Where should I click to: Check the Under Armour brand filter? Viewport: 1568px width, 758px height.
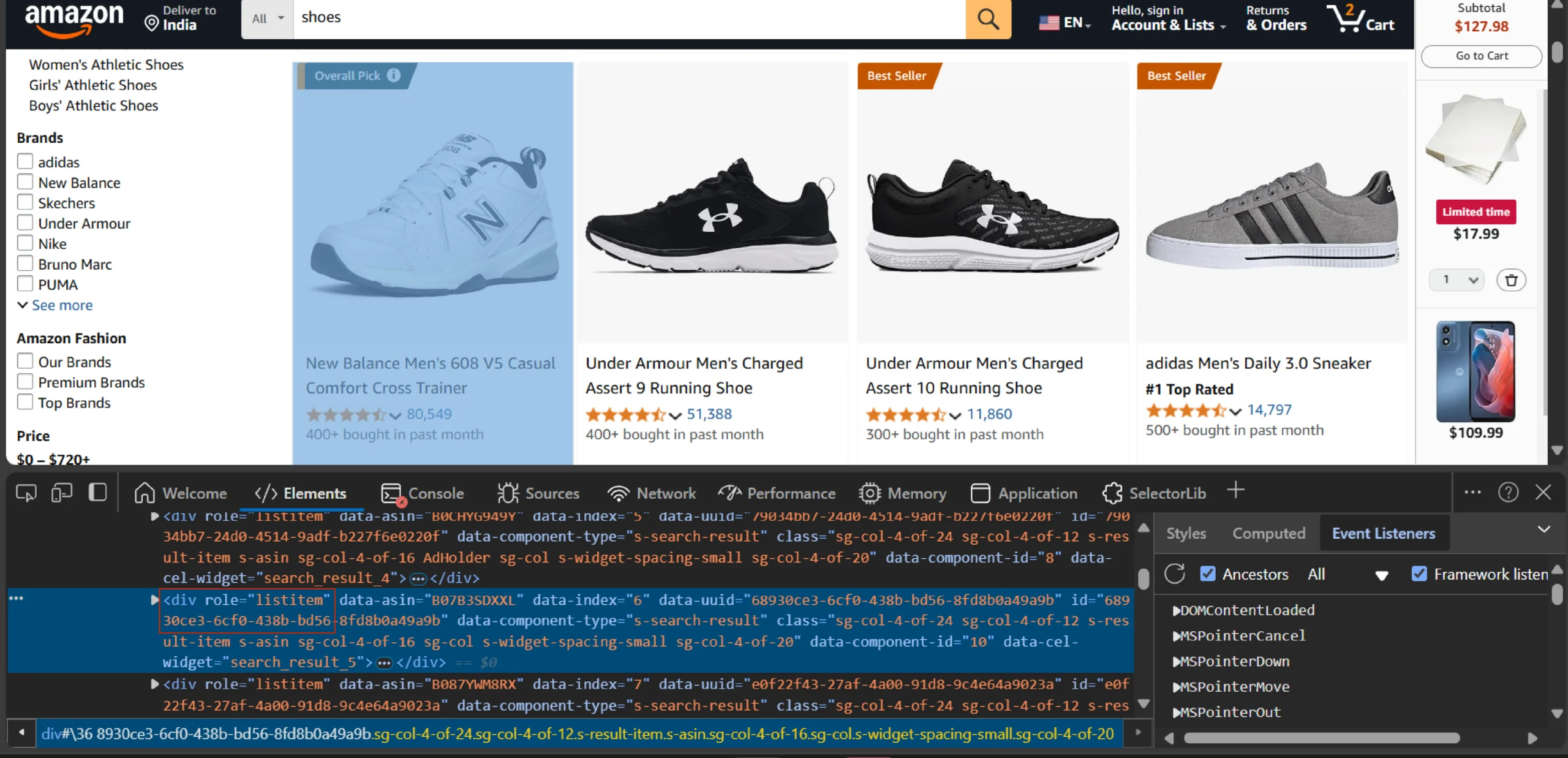click(x=25, y=222)
